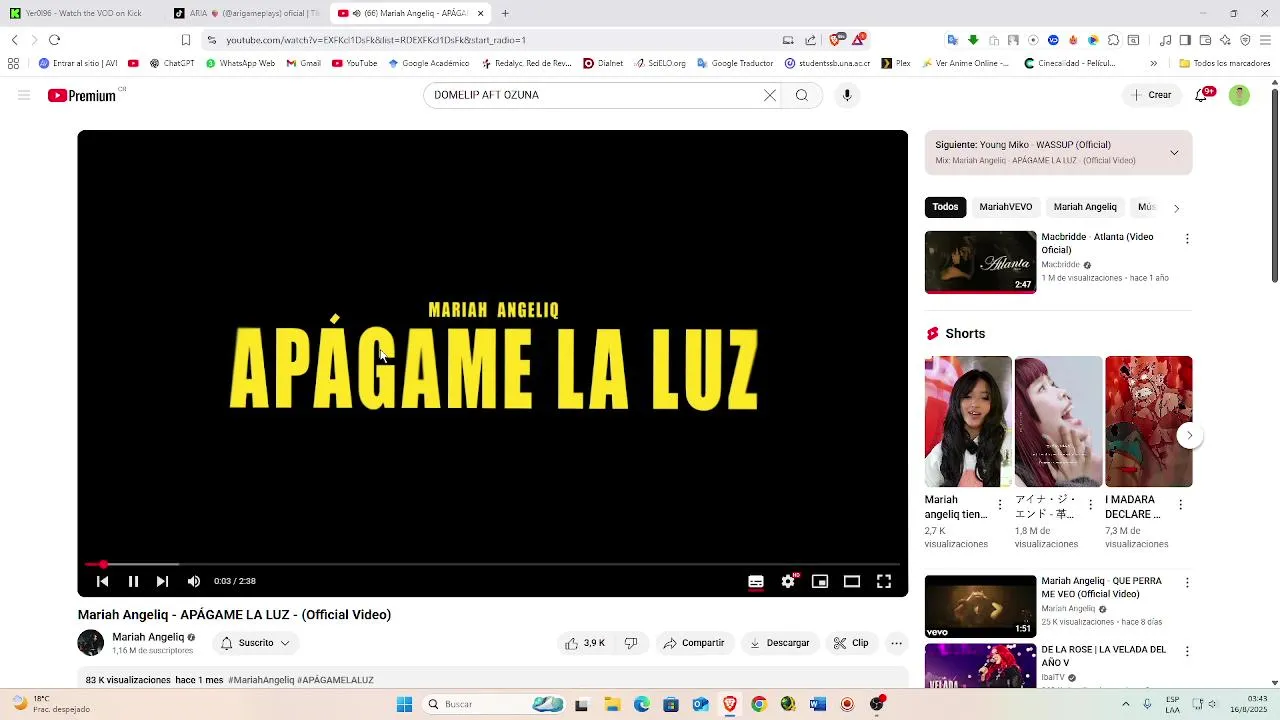This screenshot has height=720, width=1280.
Task: Select the Todos filter chip
Action: [945, 207]
